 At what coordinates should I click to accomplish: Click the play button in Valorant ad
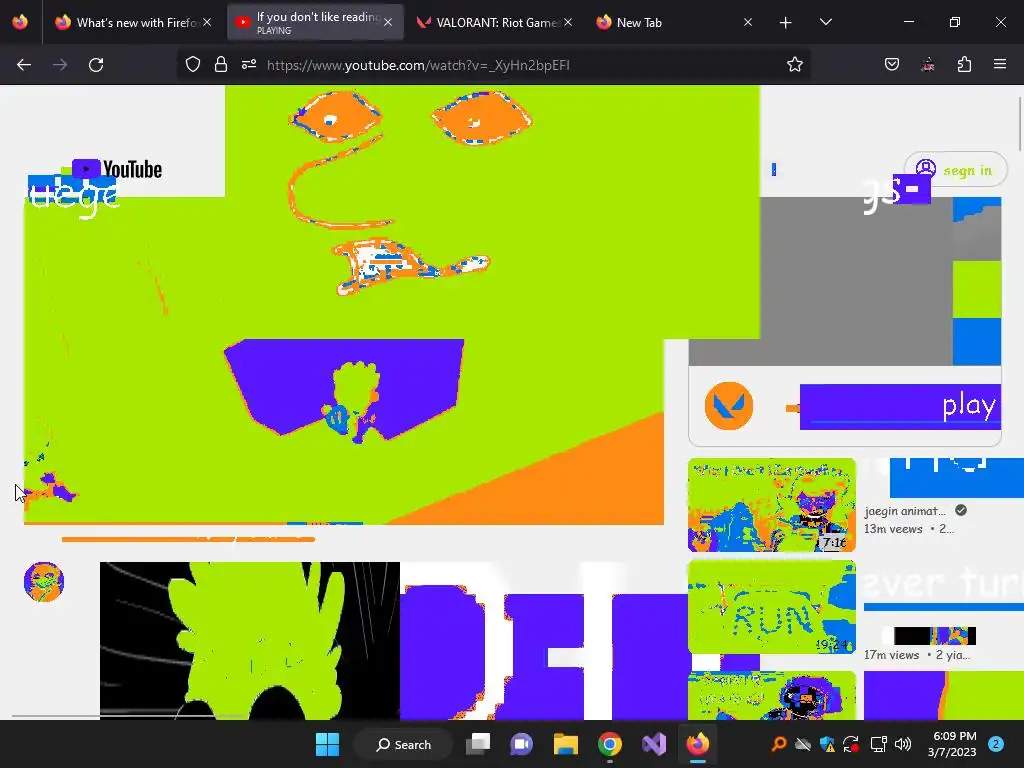coord(900,407)
